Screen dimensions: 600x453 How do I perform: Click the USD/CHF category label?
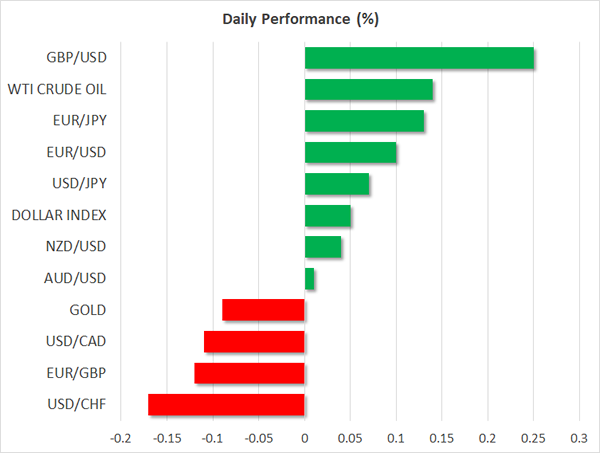coord(77,405)
